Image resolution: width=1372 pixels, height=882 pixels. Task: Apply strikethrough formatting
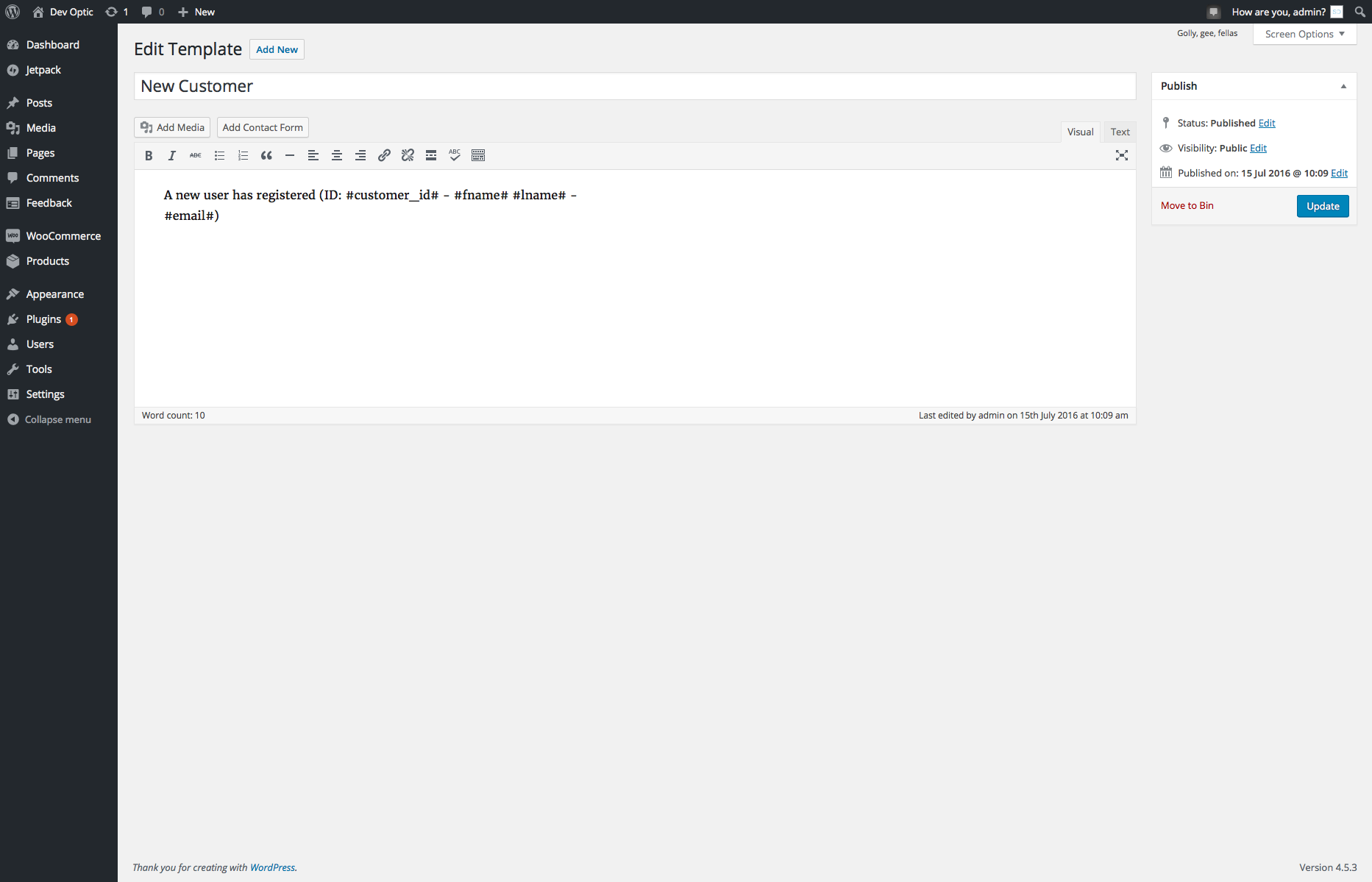pos(196,155)
